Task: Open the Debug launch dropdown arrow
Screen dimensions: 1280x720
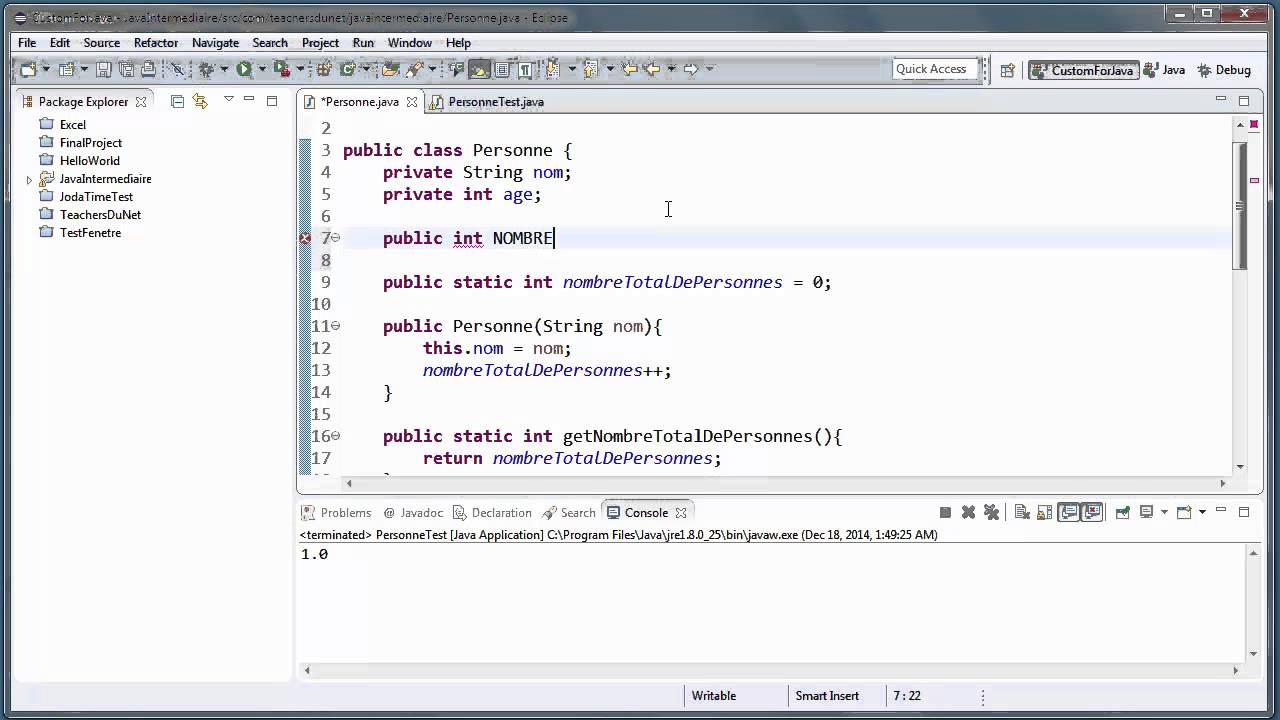Action: click(224, 69)
